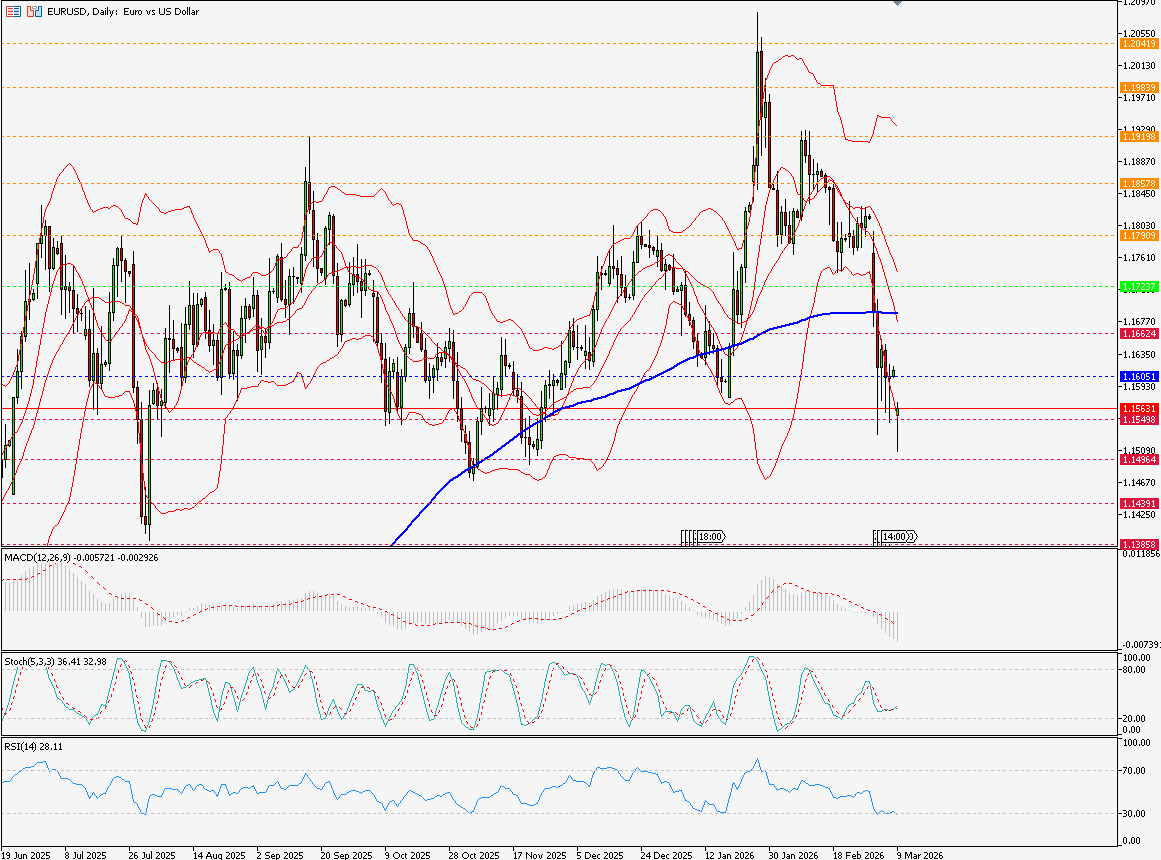
Task: Click the red 1.14391 support level tag
Action: point(1139,503)
